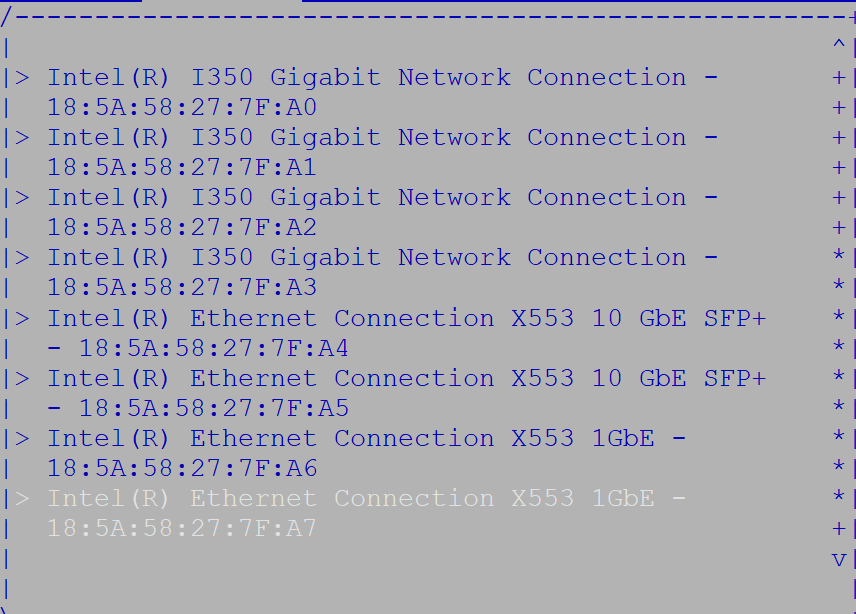This screenshot has width=856, height=614.
Task: Click the > arrow beside the 7F:A3 entry
Action: click(x=22, y=258)
